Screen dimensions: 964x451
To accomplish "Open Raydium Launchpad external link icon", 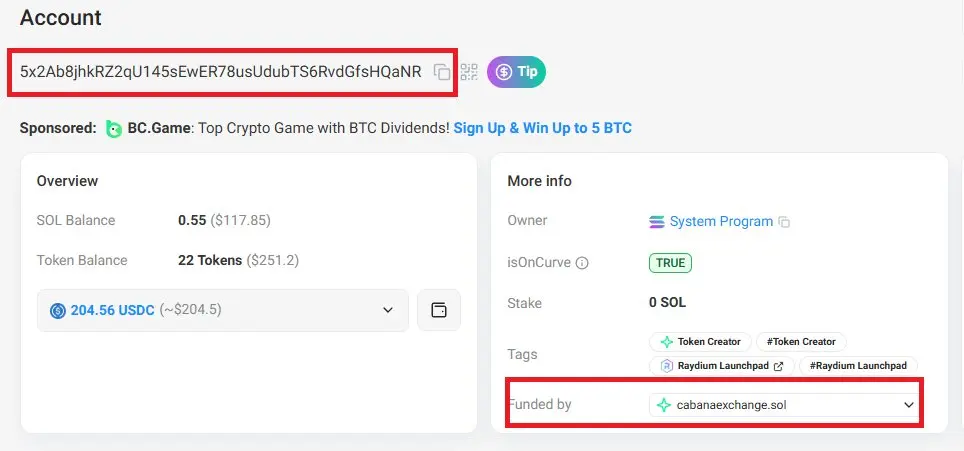I will coord(778,366).
